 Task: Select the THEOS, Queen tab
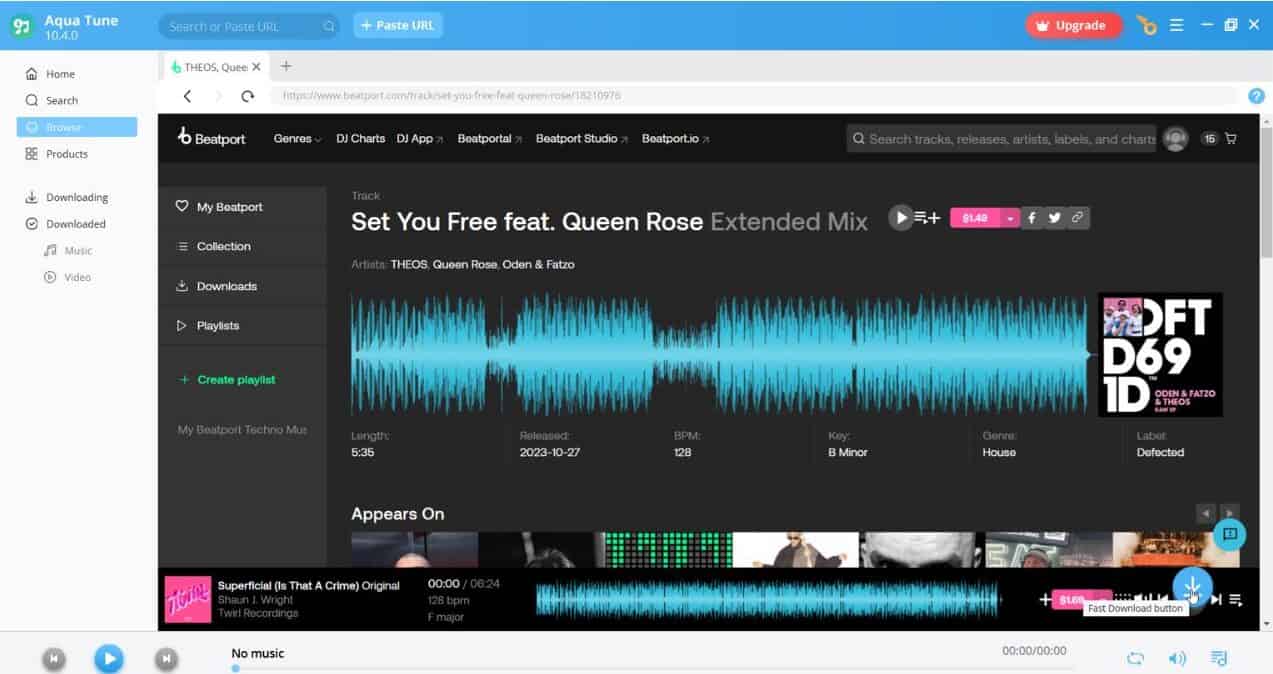coord(213,66)
